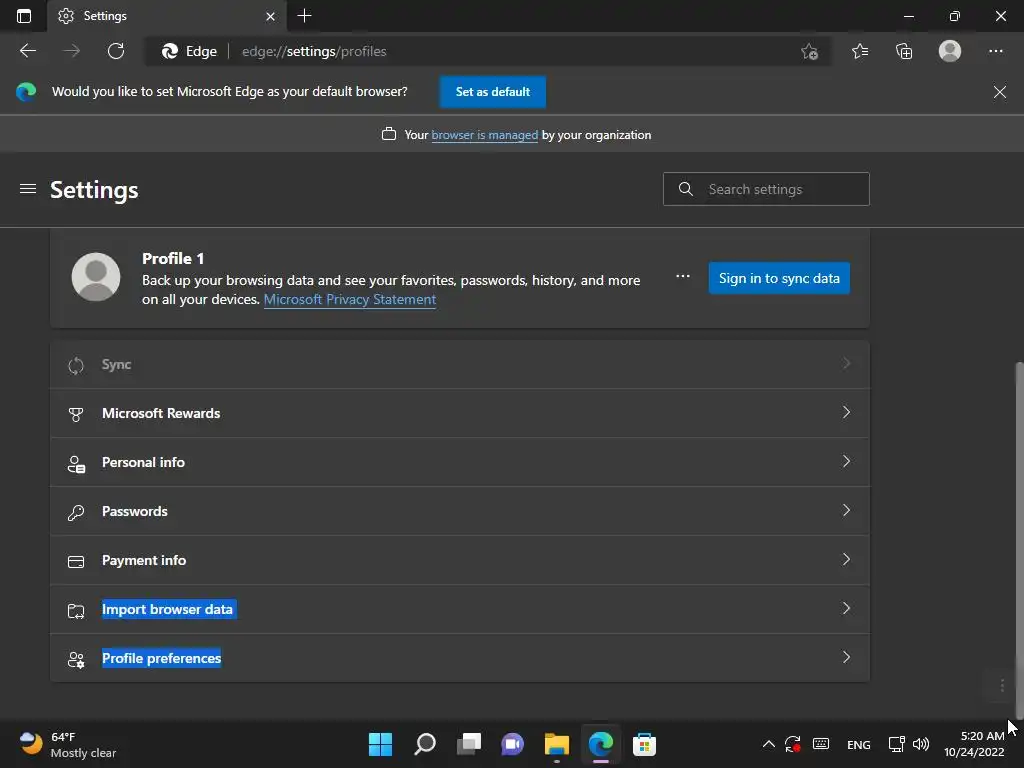Click Set as default button

pos(492,92)
